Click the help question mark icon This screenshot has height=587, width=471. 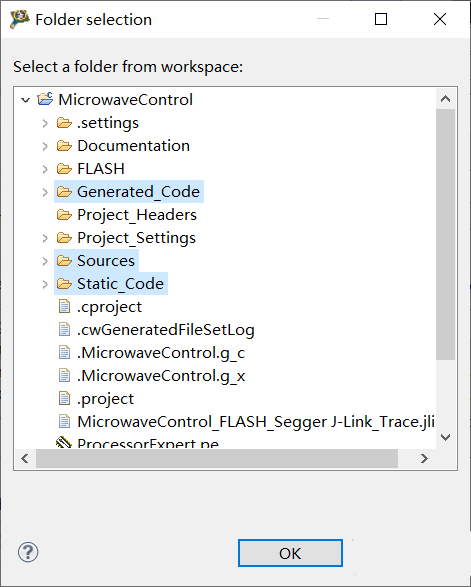[28, 552]
